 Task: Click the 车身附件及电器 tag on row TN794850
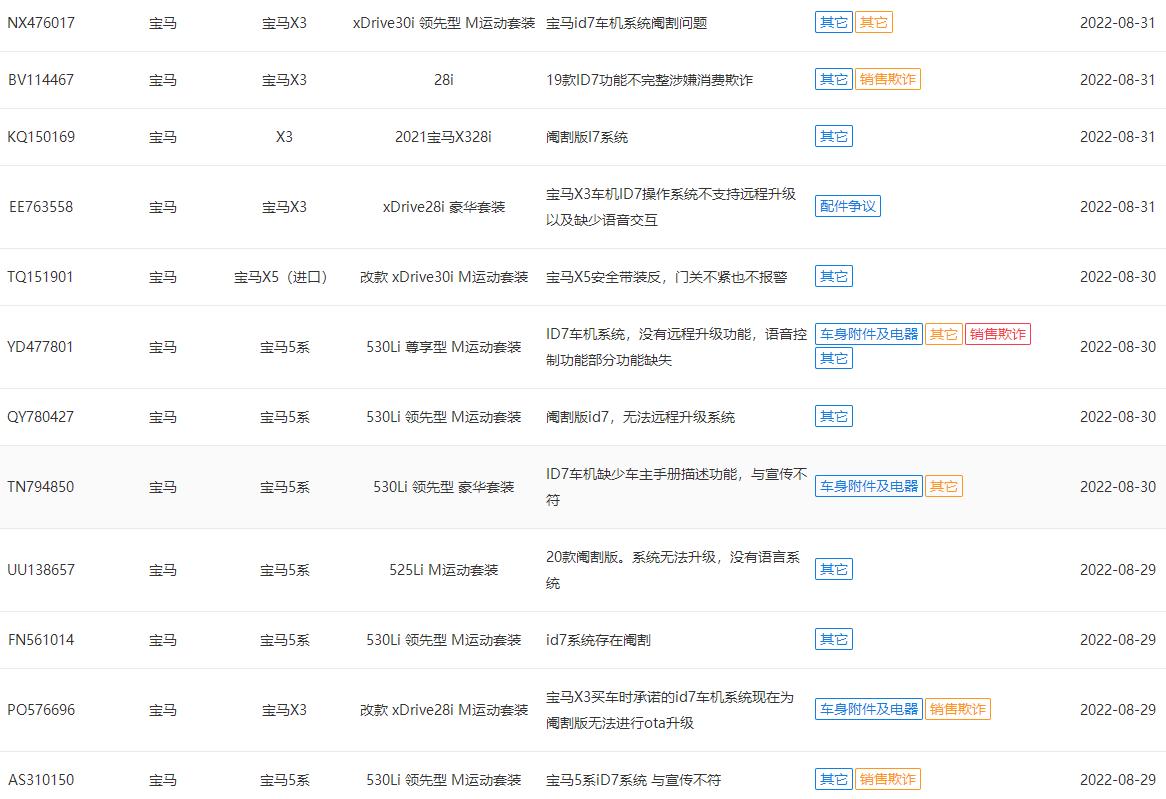pyautogui.click(x=868, y=486)
